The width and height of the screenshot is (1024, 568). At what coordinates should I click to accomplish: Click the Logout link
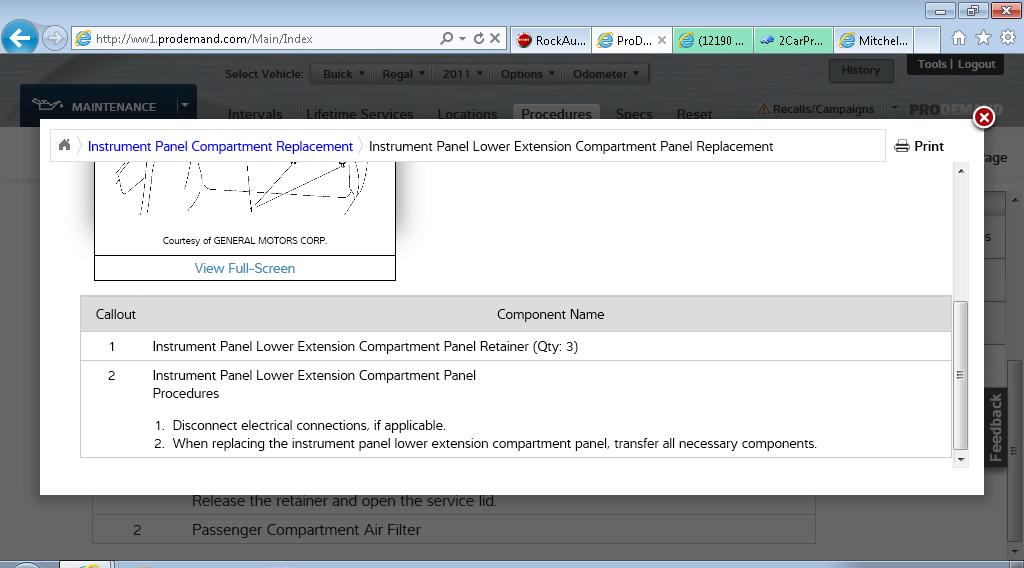(976, 64)
